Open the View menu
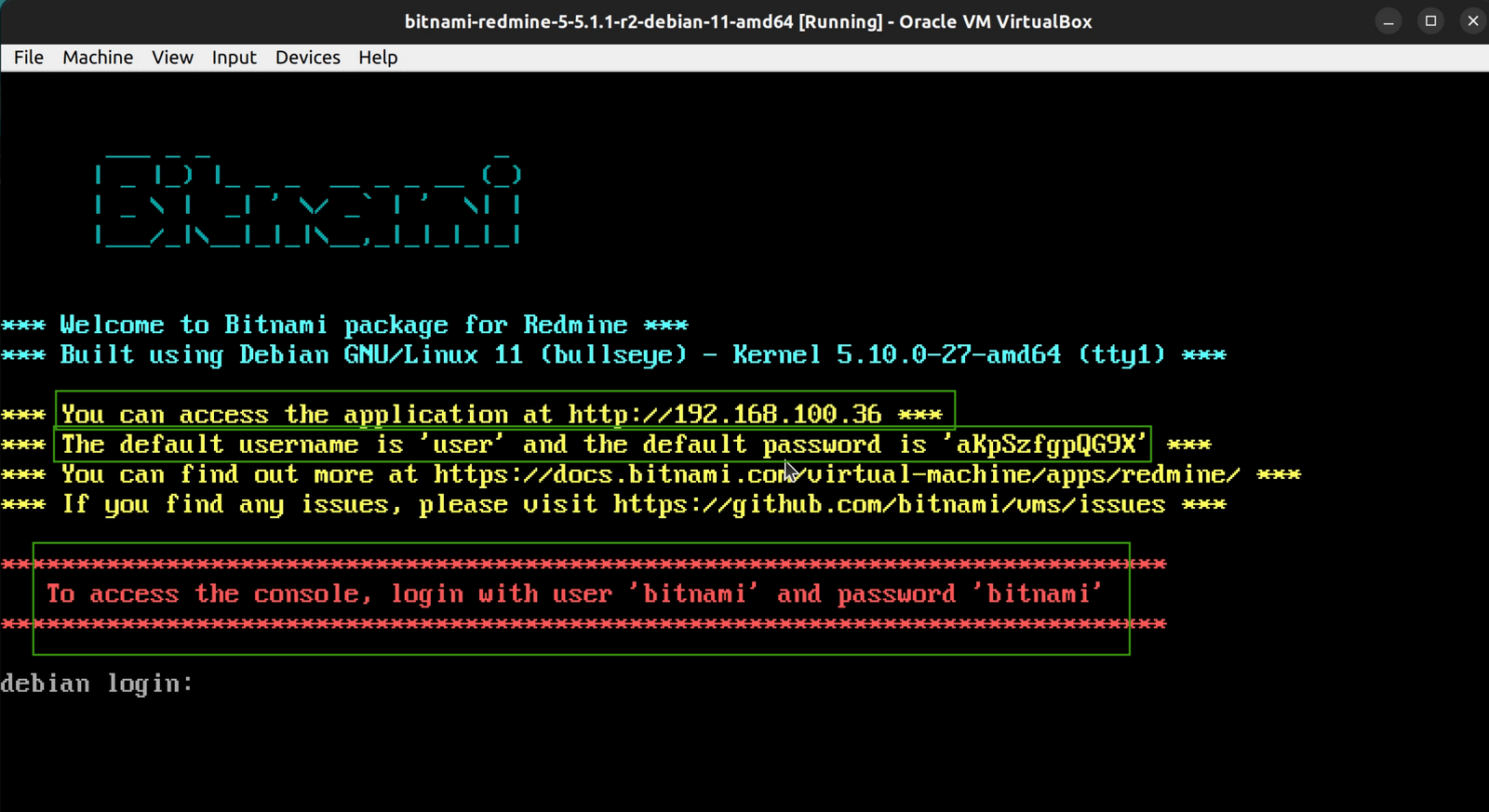 click(172, 58)
